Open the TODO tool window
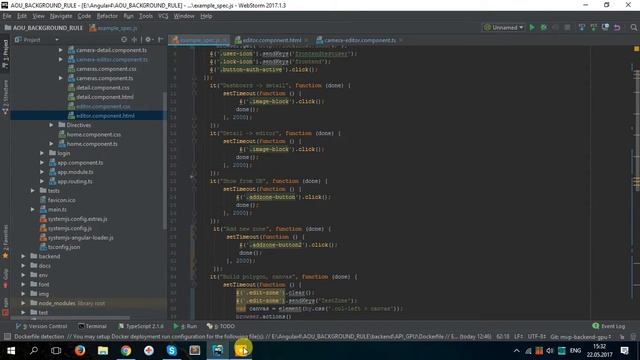The image size is (640, 360). [x=220, y=326]
